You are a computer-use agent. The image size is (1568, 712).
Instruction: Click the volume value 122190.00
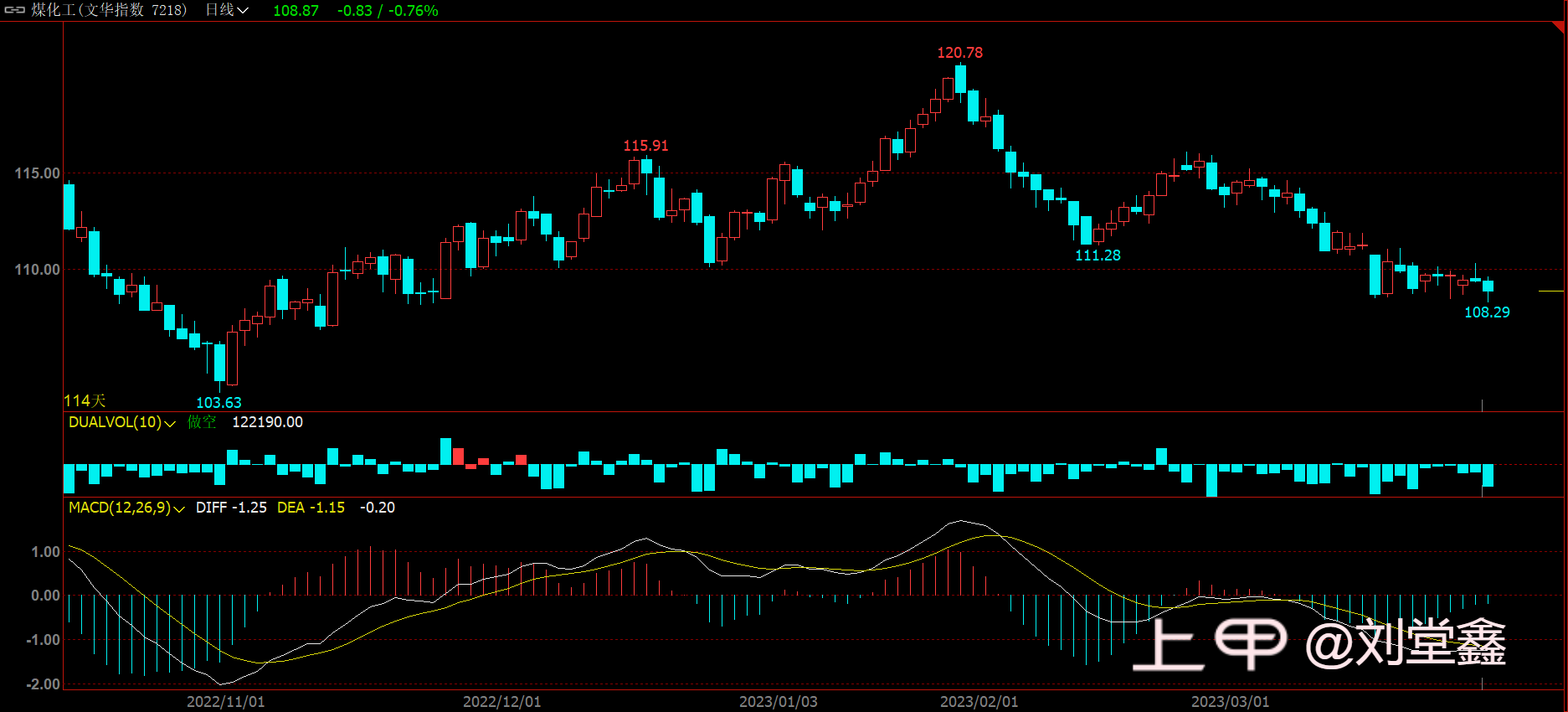(267, 422)
